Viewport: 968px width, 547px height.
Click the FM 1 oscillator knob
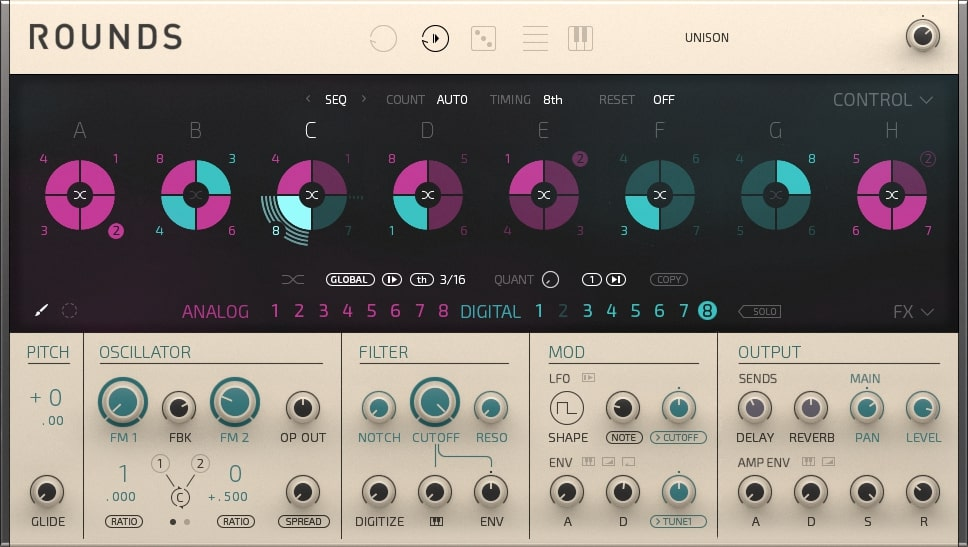tap(123, 402)
